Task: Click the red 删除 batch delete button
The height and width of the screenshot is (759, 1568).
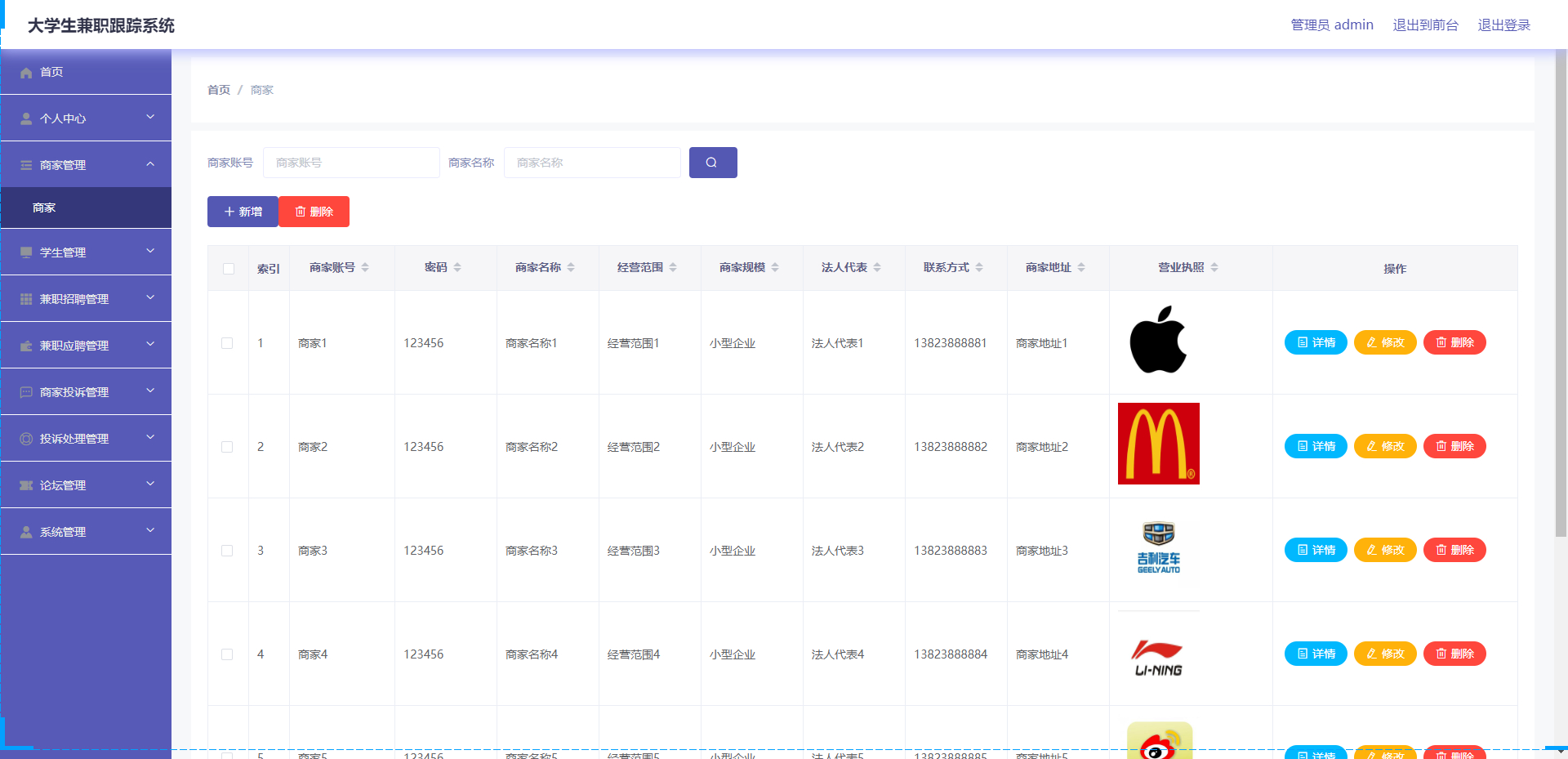Action: (314, 212)
